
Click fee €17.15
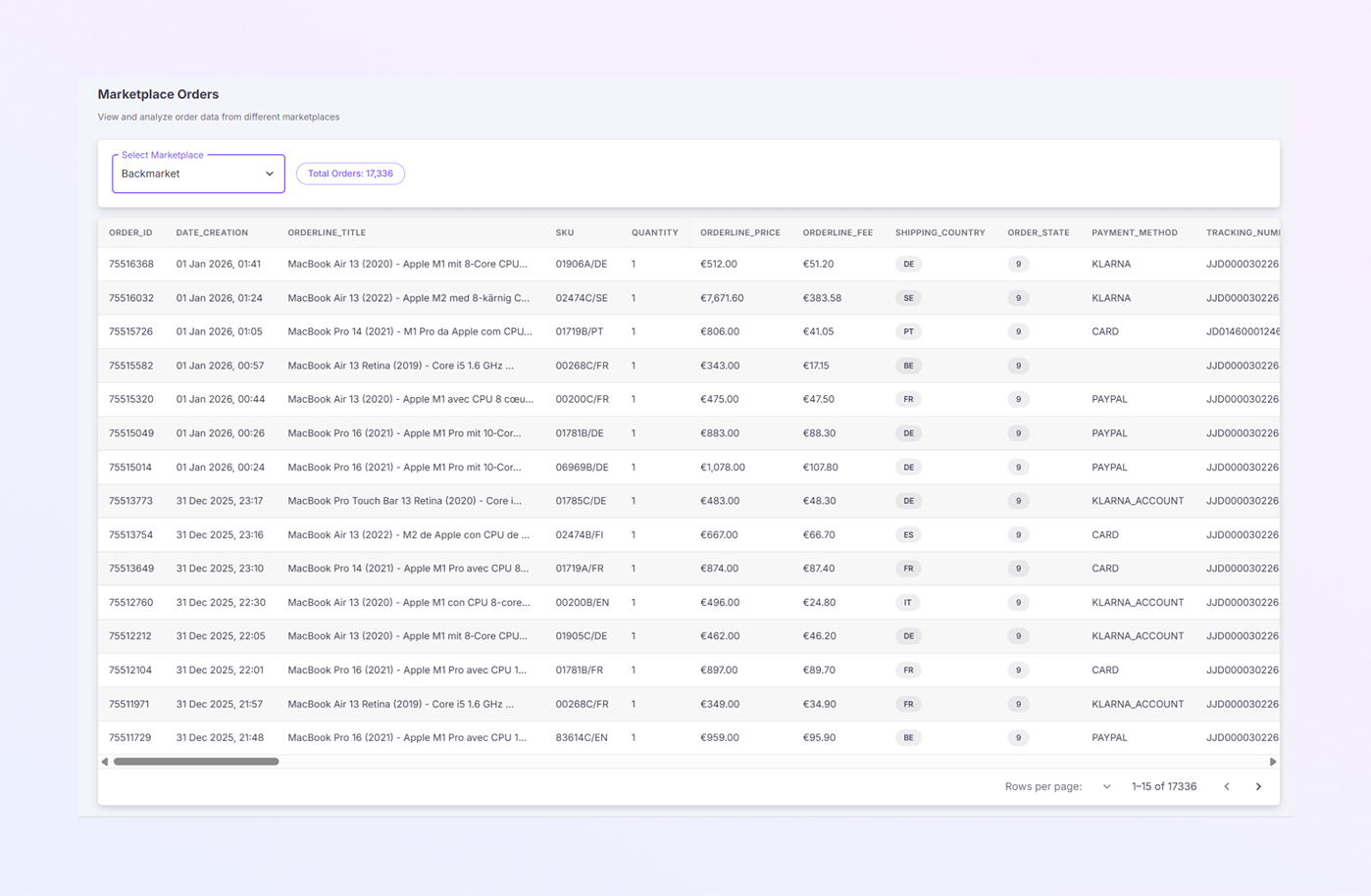coord(816,366)
